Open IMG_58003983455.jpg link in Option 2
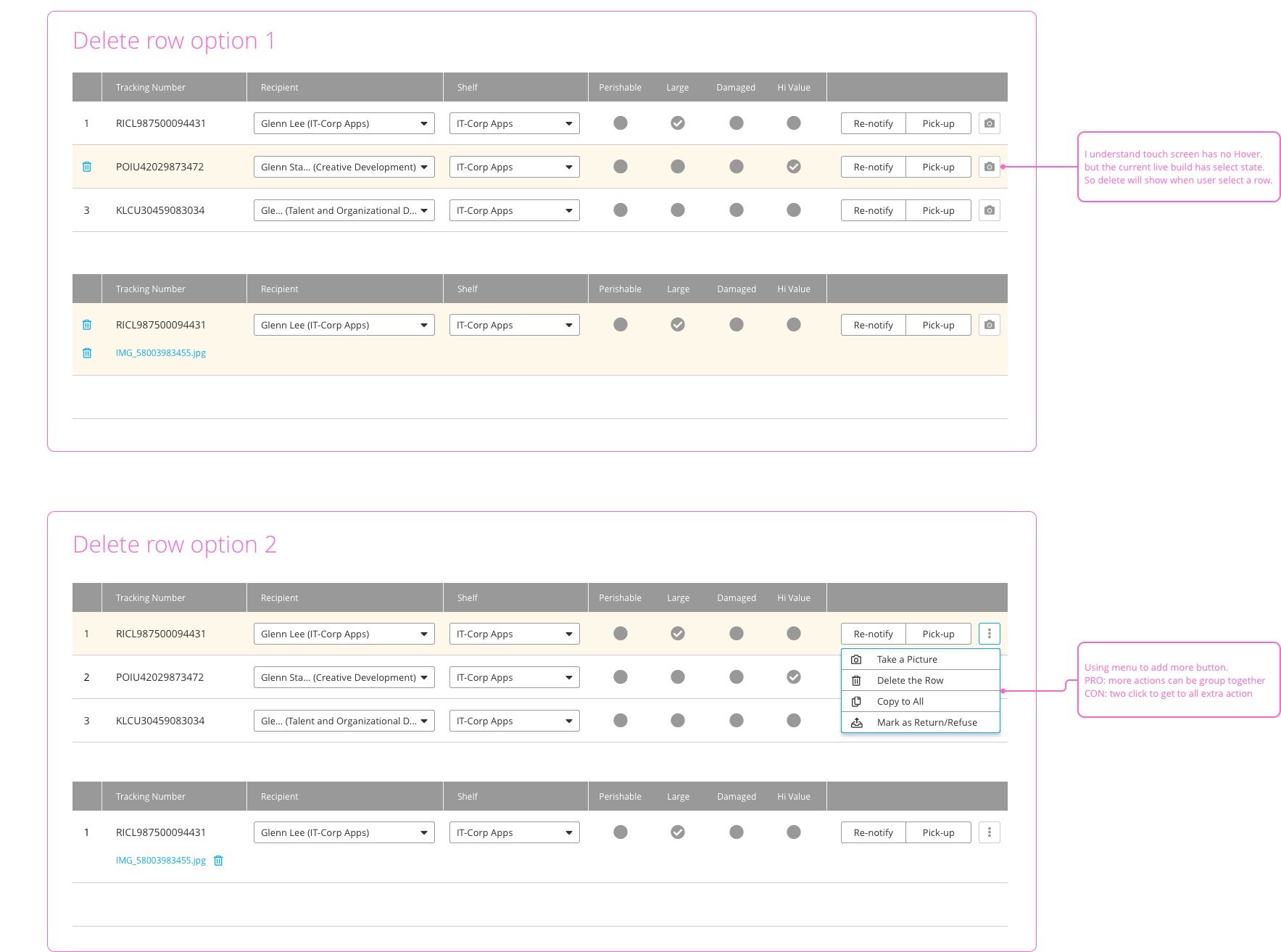Viewport: 1281px width, 952px height. (x=161, y=861)
